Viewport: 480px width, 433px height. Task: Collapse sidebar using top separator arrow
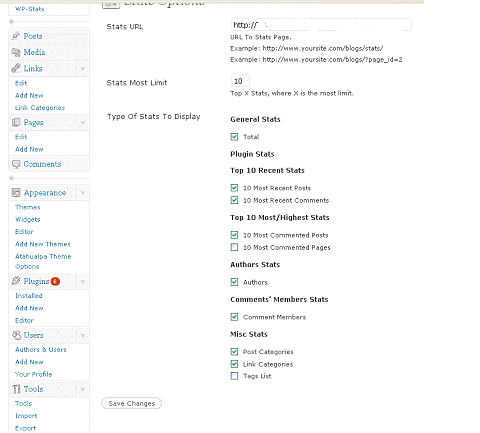pos(12,22)
